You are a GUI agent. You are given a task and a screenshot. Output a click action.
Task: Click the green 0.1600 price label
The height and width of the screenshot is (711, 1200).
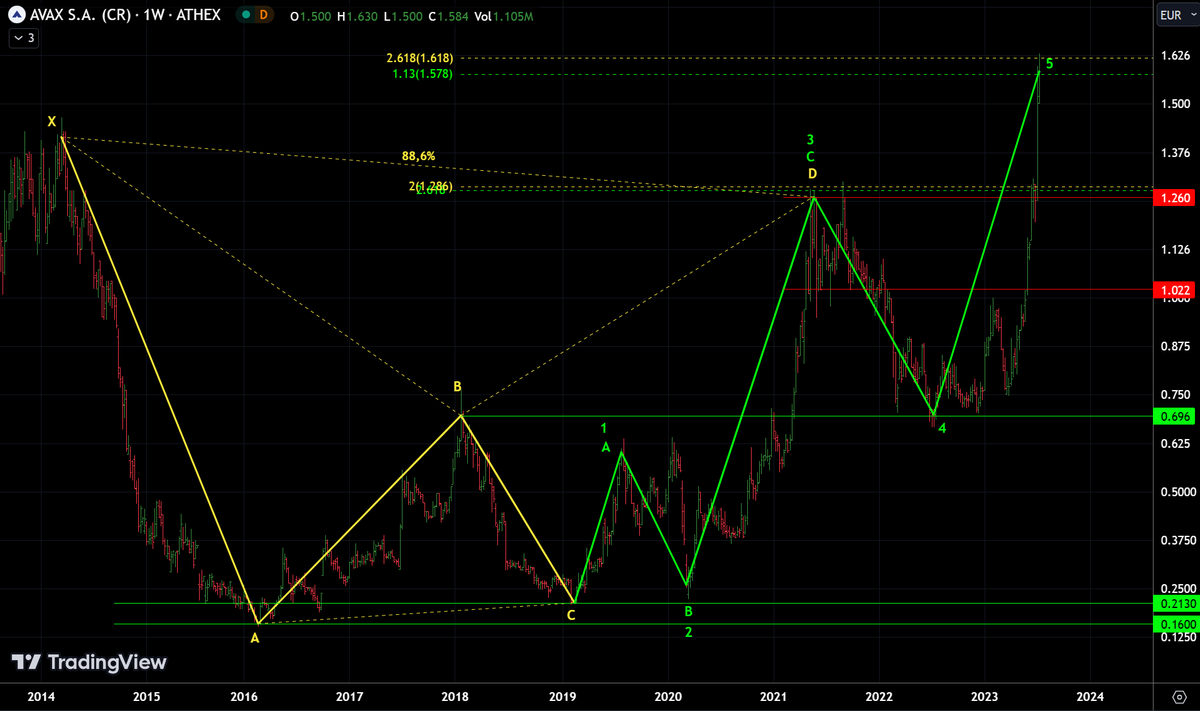[x=1175, y=624]
